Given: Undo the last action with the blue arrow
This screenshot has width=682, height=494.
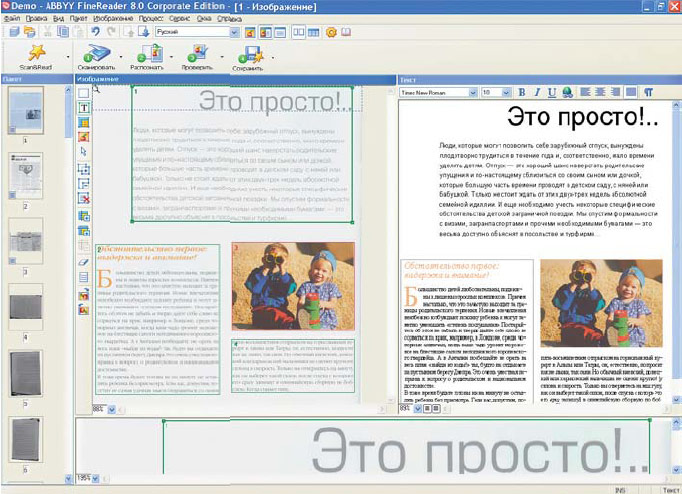Looking at the screenshot, I should [x=95, y=32].
